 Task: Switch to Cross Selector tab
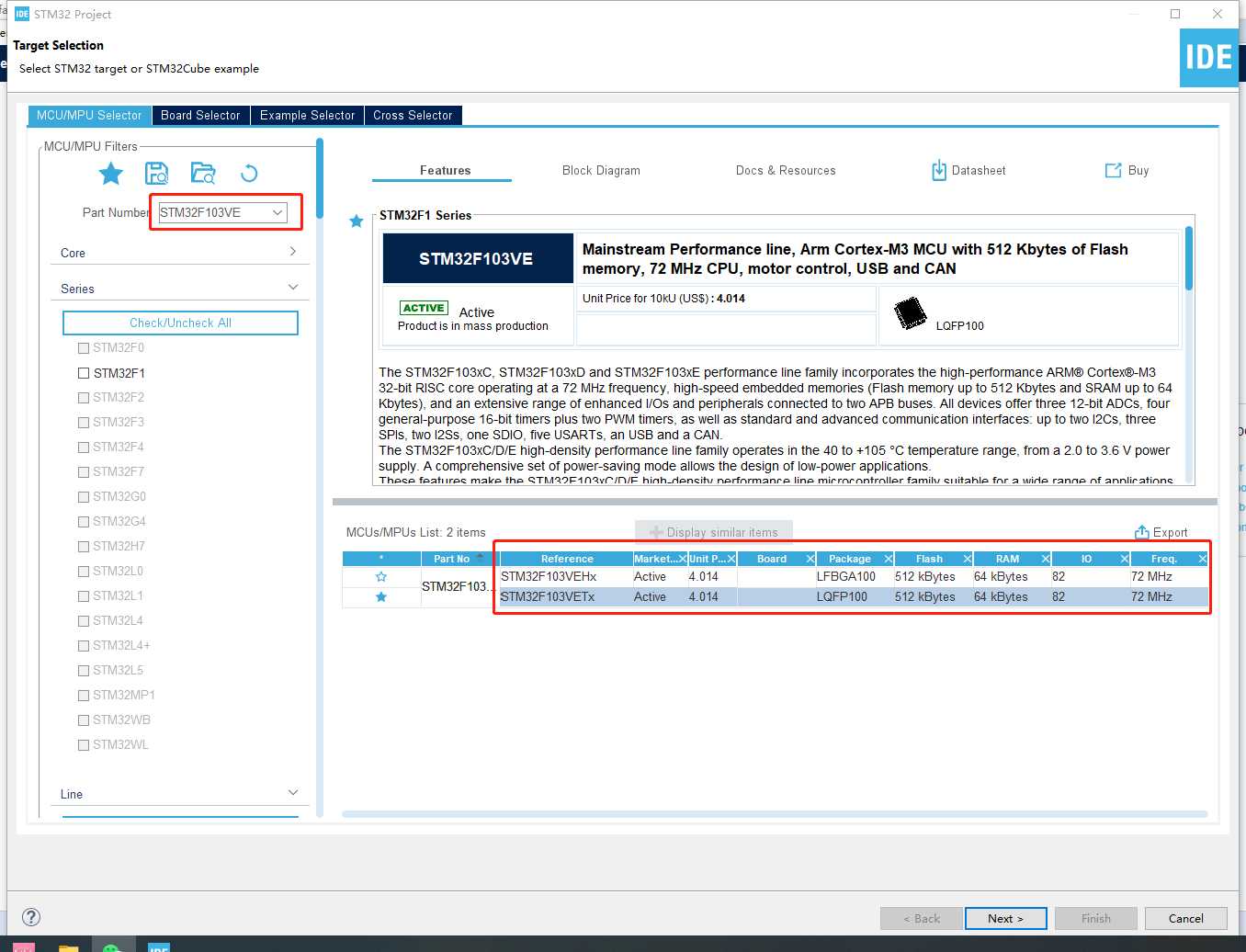(413, 115)
